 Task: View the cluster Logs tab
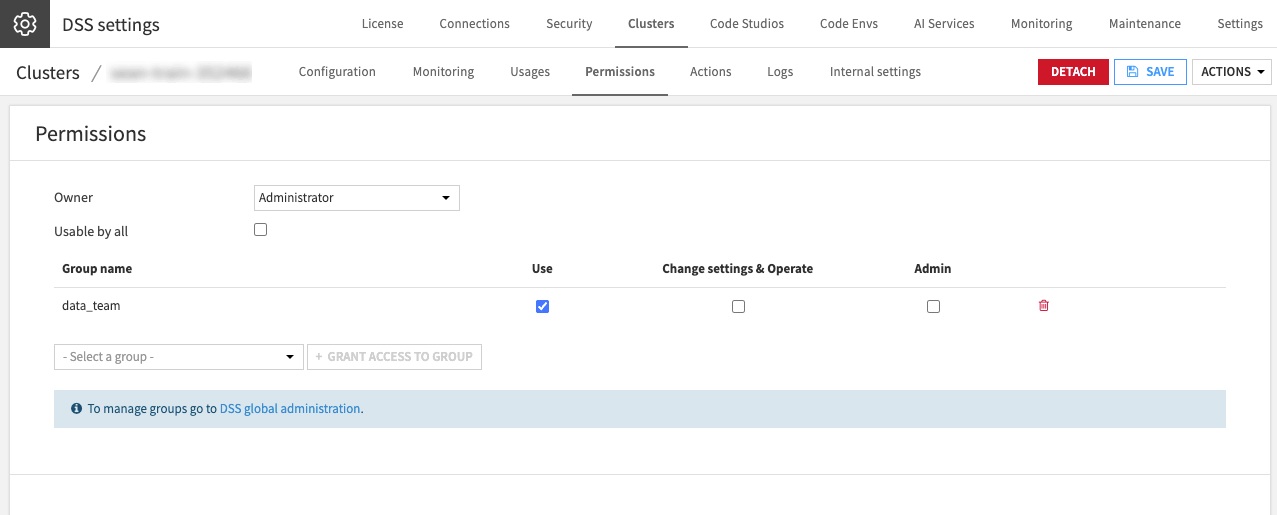(x=780, y=72)
